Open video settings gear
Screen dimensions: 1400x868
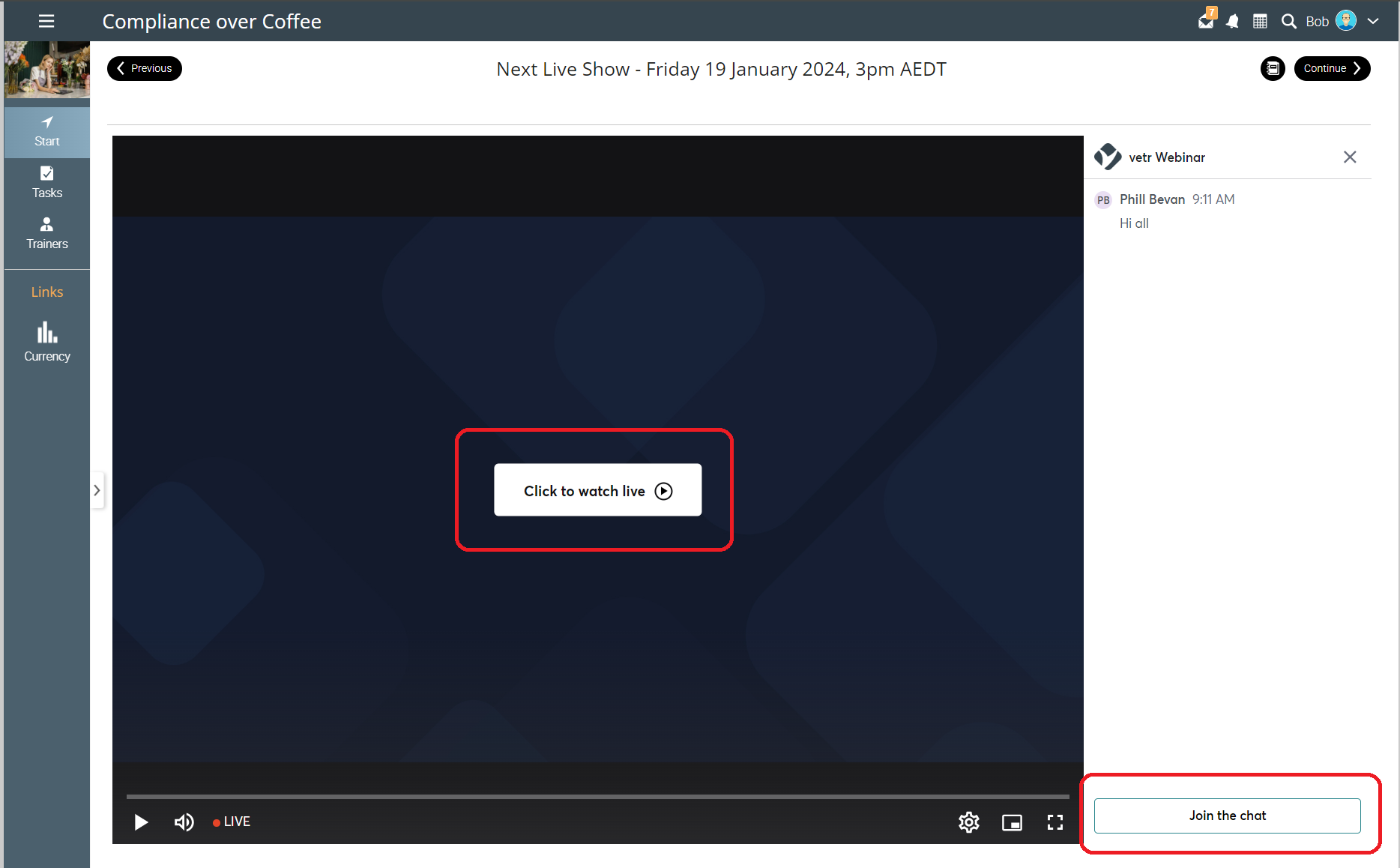[x=968, y=822]
